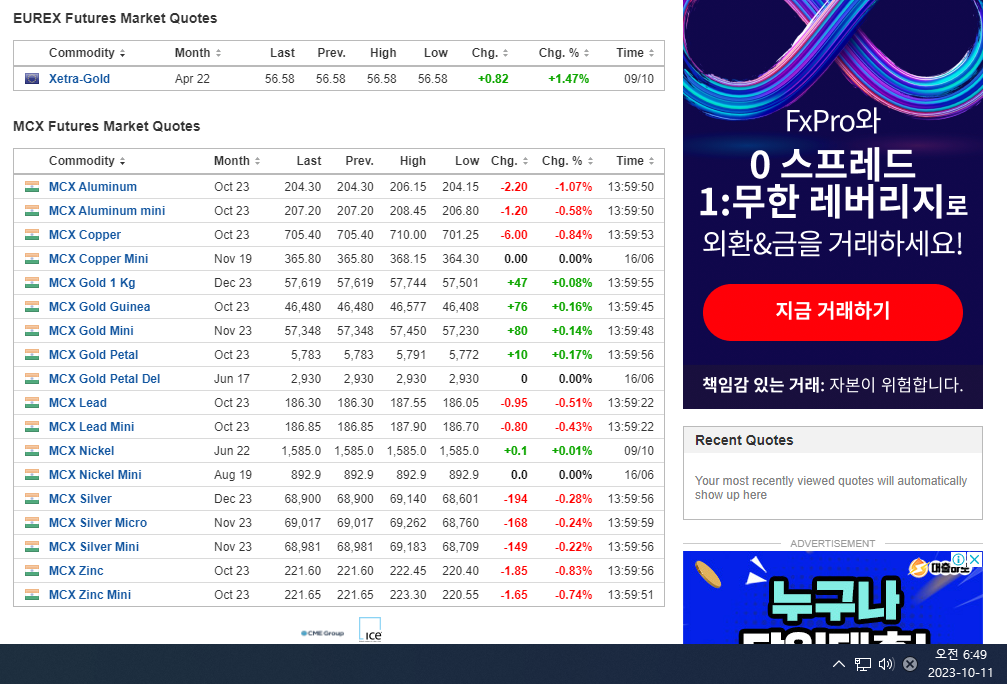The image size is (1007, 684).
Task: Open the network status tray icon
Action: tap(863, 664)
